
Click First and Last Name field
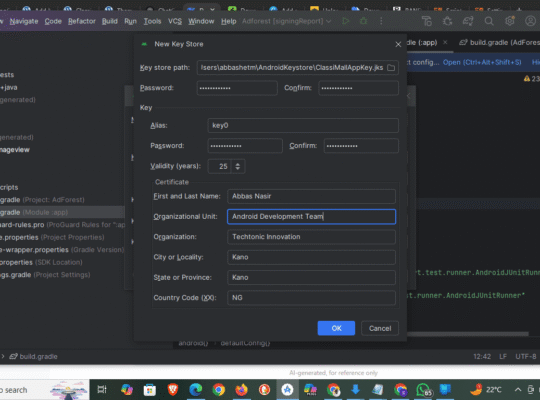pos(311,196)
